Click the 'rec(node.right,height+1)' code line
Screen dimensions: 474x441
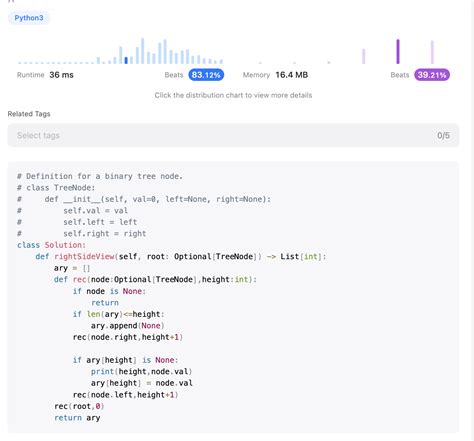point(128,337)
